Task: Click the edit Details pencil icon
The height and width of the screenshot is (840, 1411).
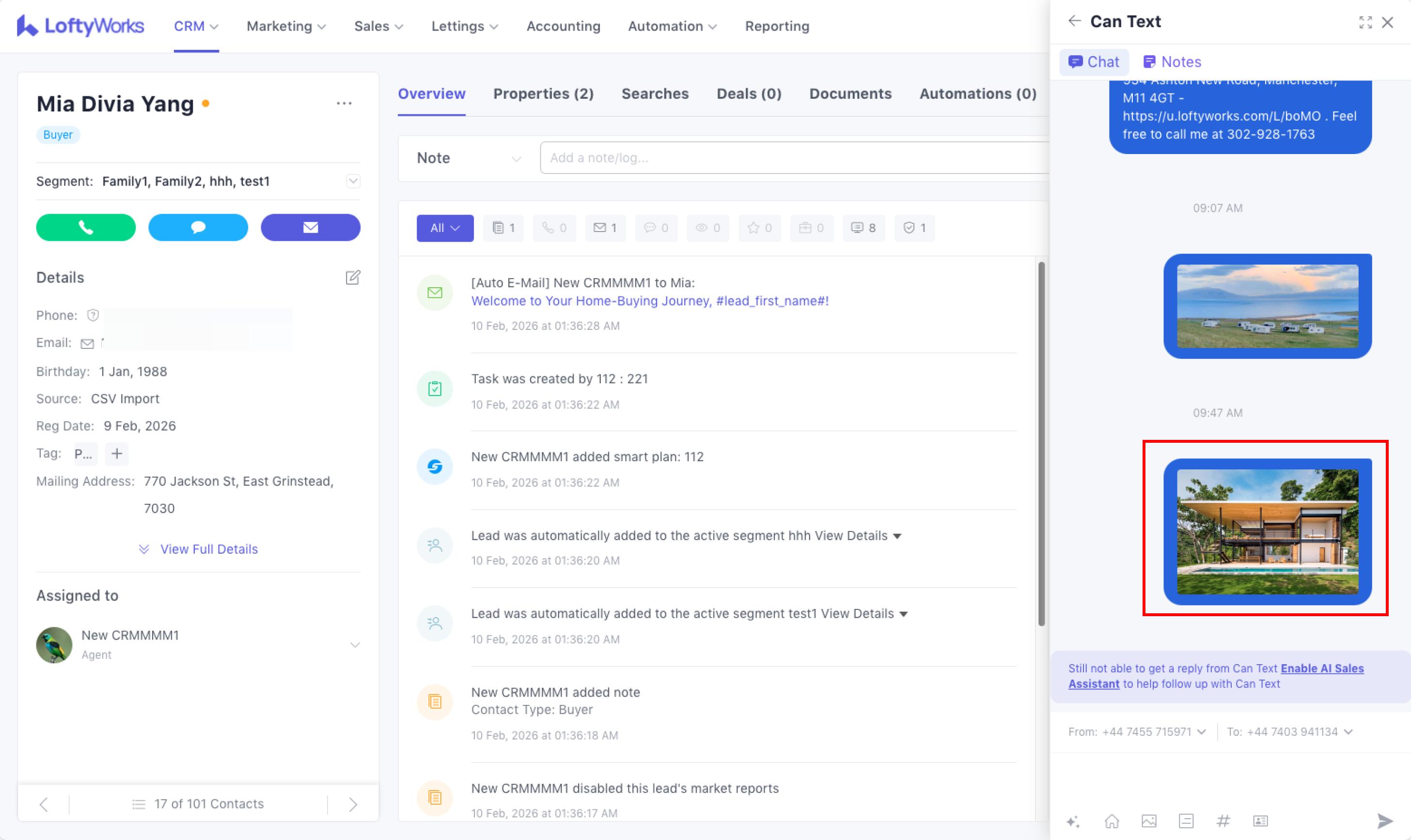Action: 353,278
